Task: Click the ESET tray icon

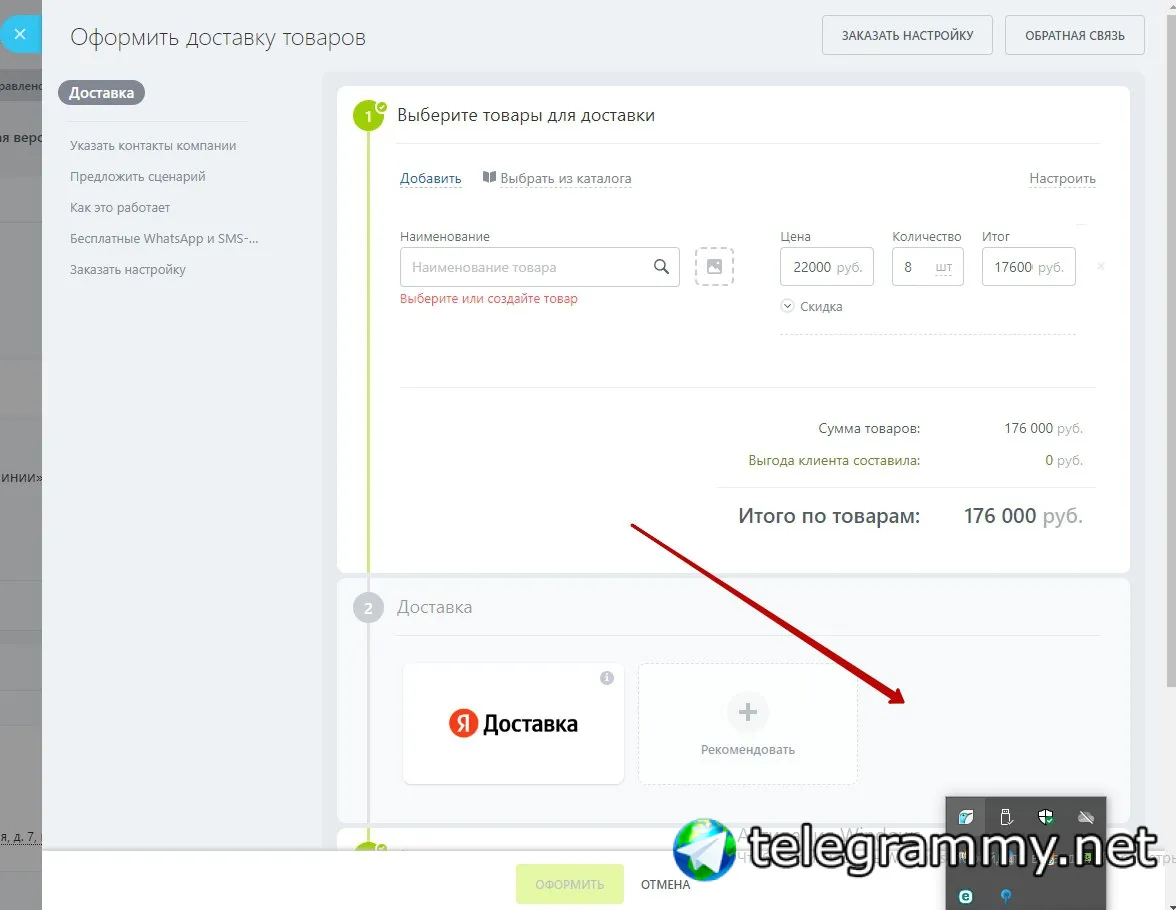Action: pyautogui.click(x=966, y=896)
